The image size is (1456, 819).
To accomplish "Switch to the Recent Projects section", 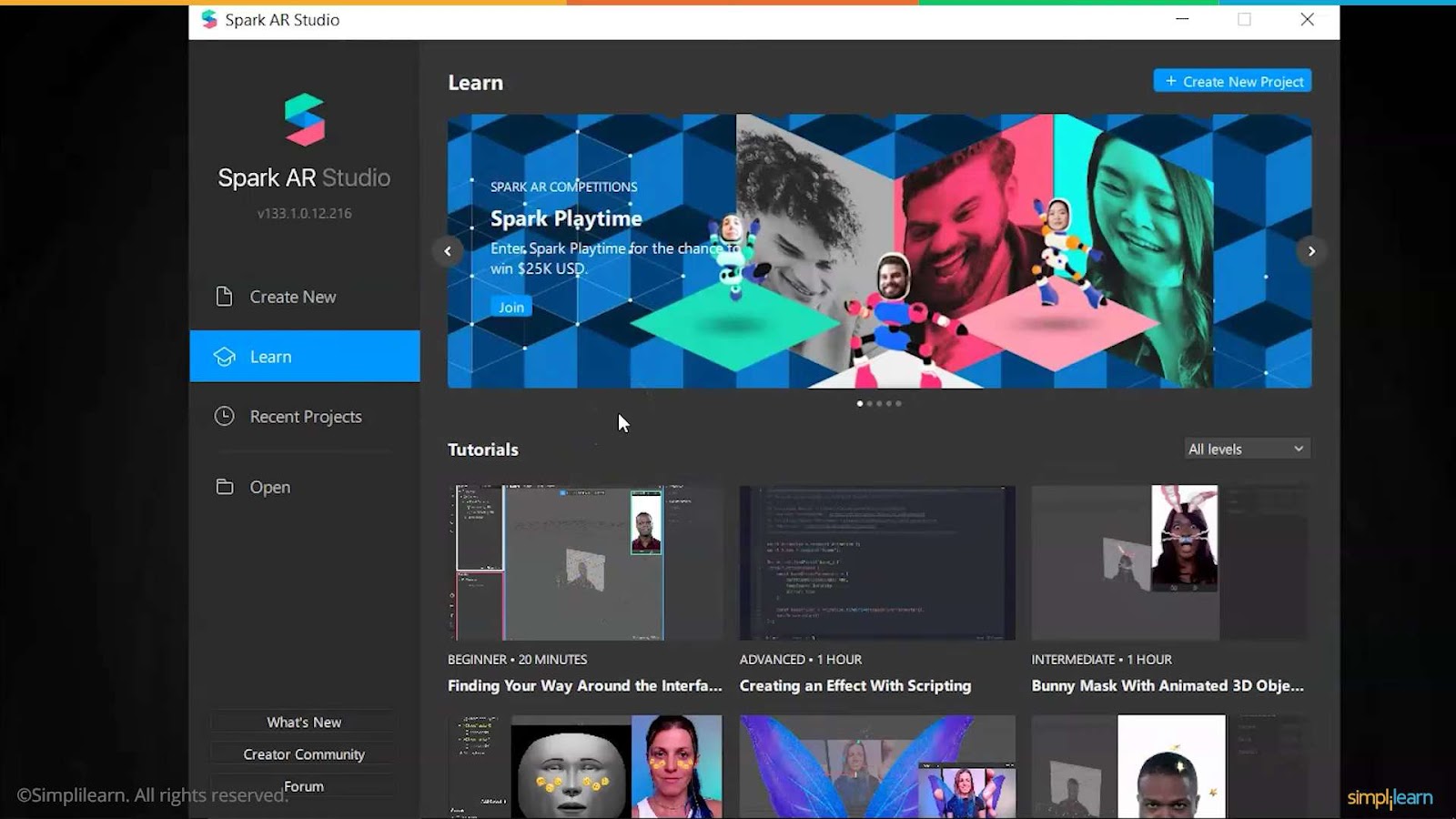I will pos(305,416).
